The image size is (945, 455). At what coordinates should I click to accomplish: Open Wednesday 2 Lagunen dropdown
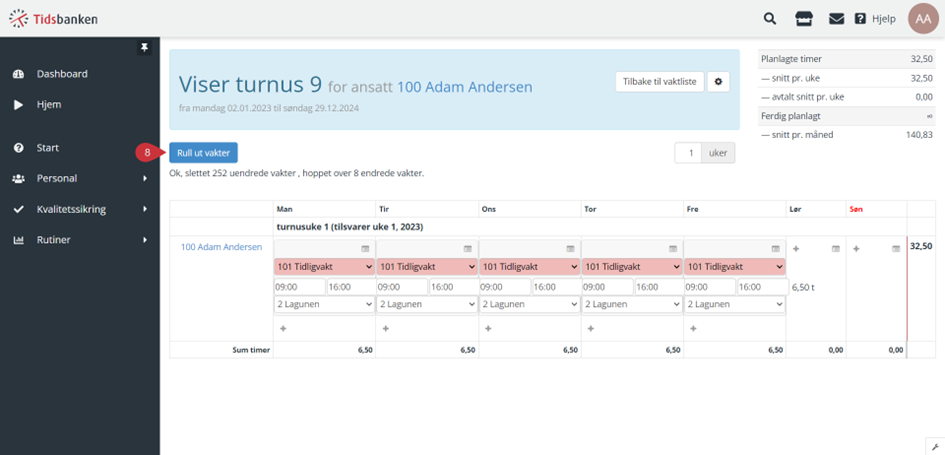coord(529,304)
